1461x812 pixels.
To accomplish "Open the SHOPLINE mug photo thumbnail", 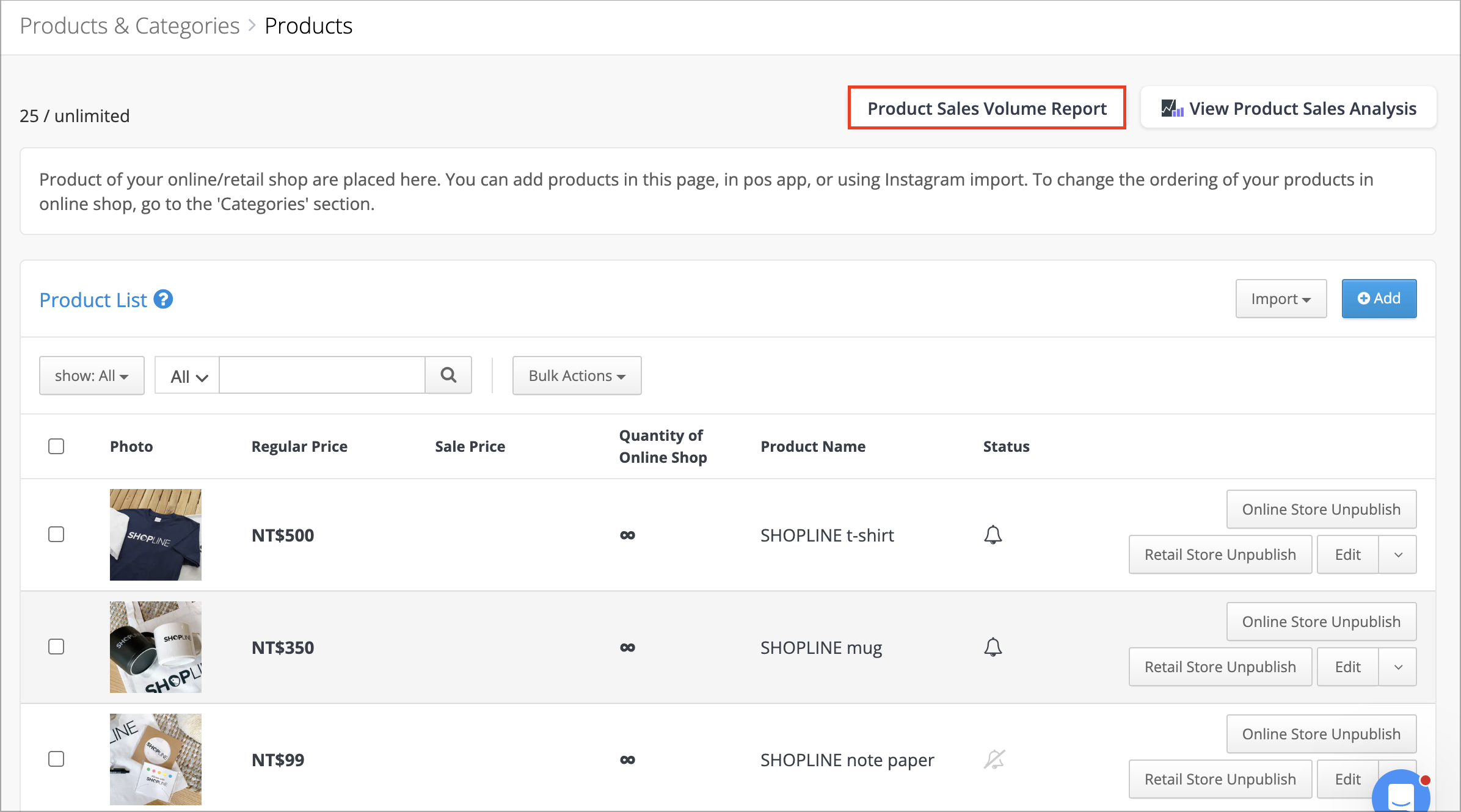I will (x=156, y=647).
